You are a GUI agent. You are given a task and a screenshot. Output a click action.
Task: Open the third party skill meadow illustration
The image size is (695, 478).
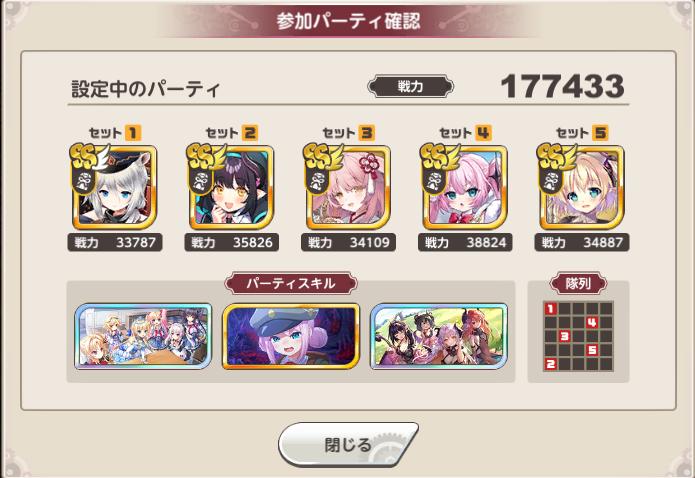pyautogui.click(x=439, y=336)
